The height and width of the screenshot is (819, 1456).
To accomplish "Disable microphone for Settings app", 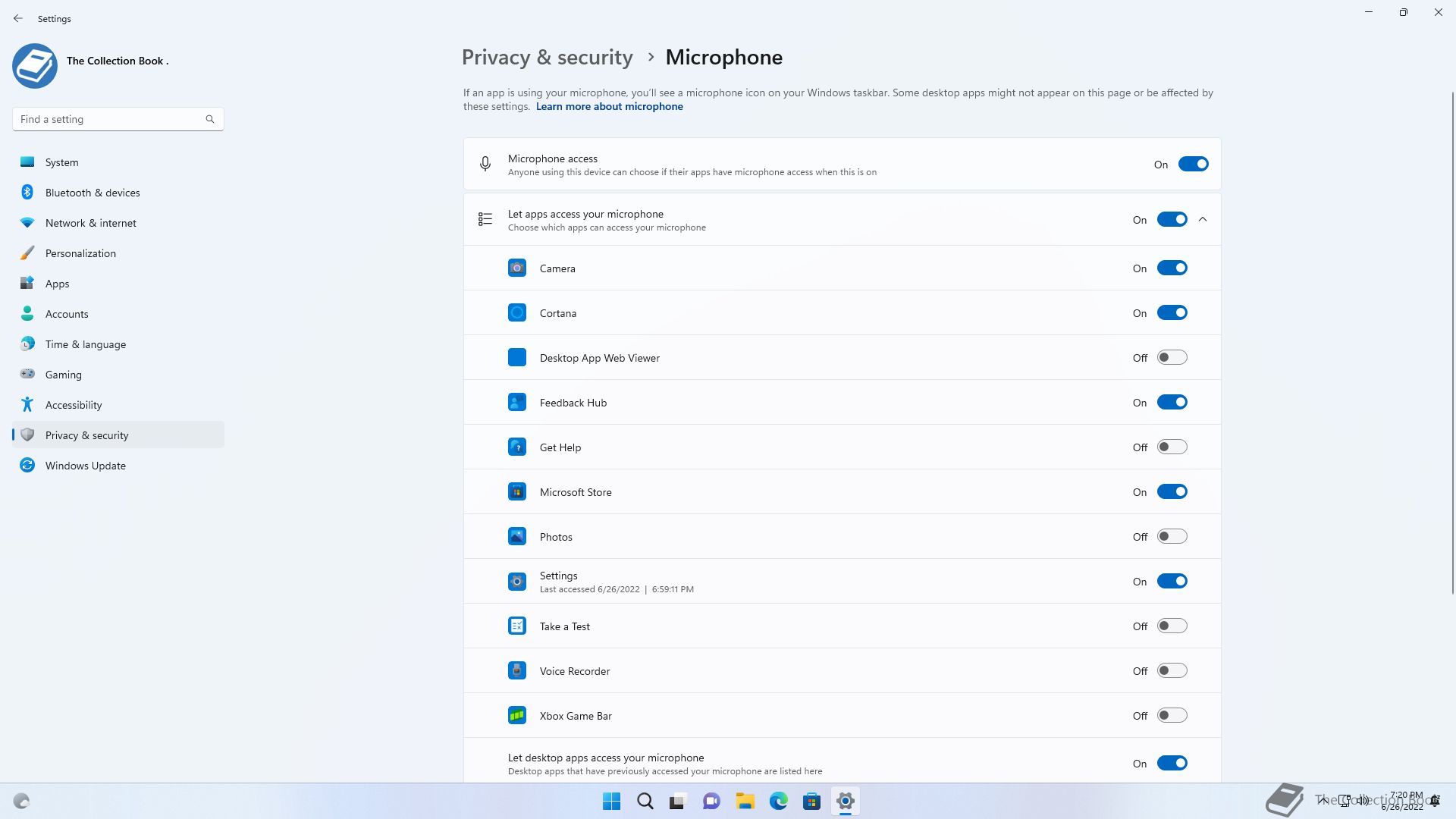I will [1172, 582].
